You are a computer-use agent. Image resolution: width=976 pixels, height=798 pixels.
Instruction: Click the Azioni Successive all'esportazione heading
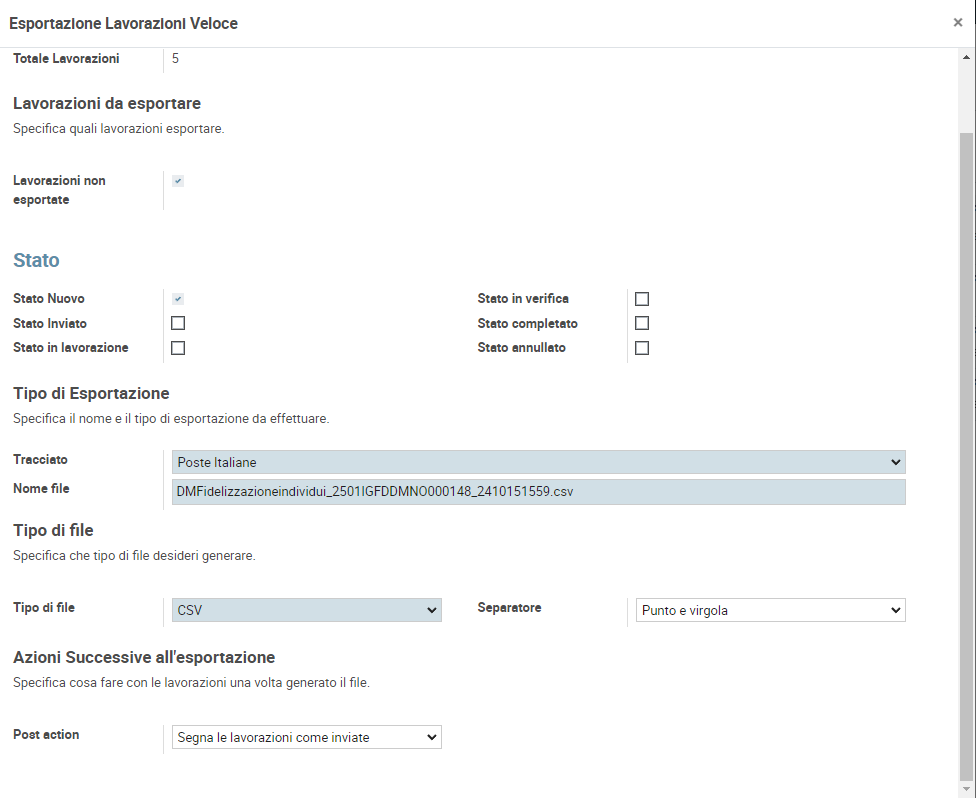144,657
